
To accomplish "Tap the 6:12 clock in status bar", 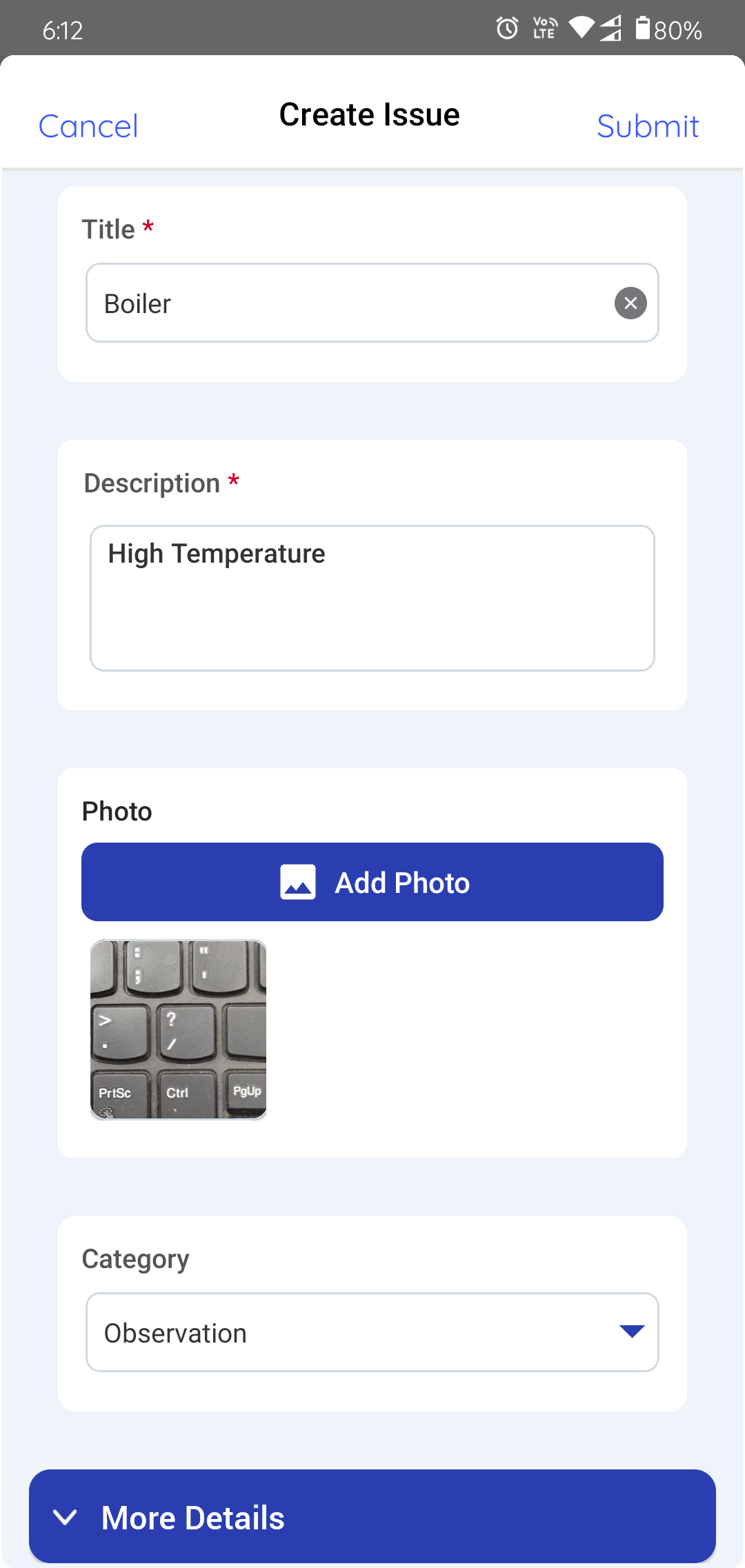I will pos(63,30).
